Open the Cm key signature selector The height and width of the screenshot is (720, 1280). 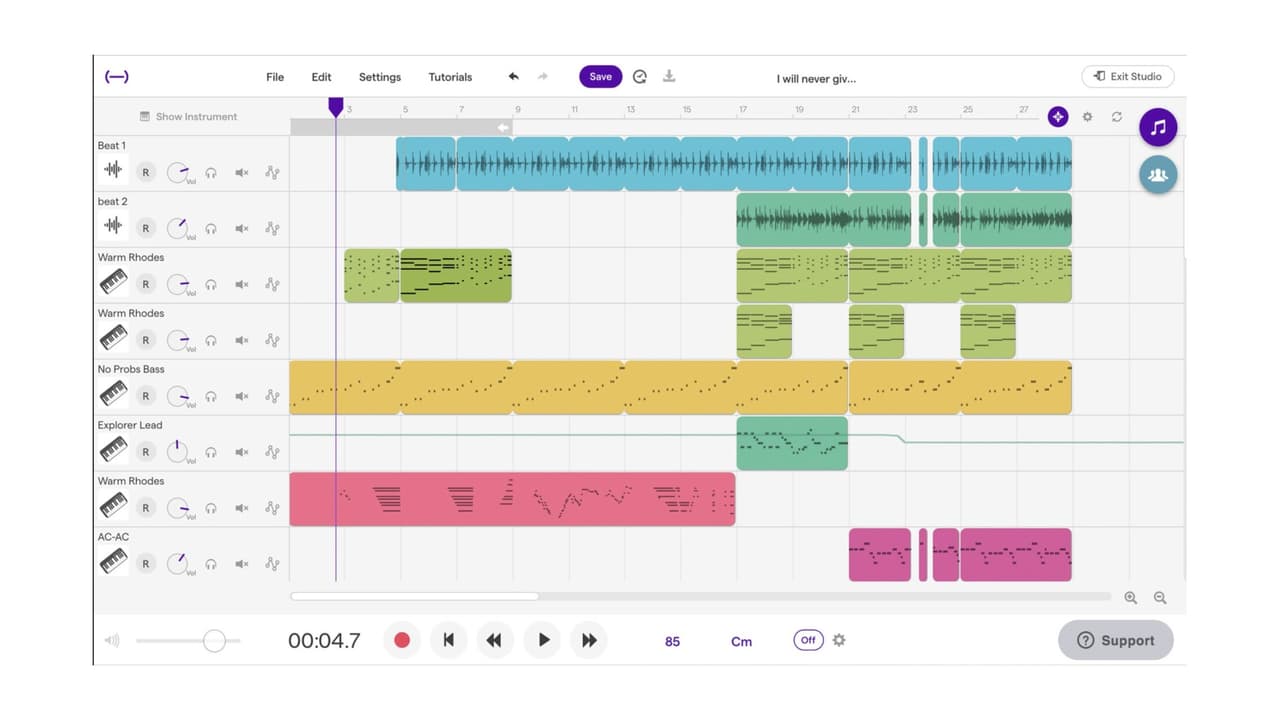[741, 641]
